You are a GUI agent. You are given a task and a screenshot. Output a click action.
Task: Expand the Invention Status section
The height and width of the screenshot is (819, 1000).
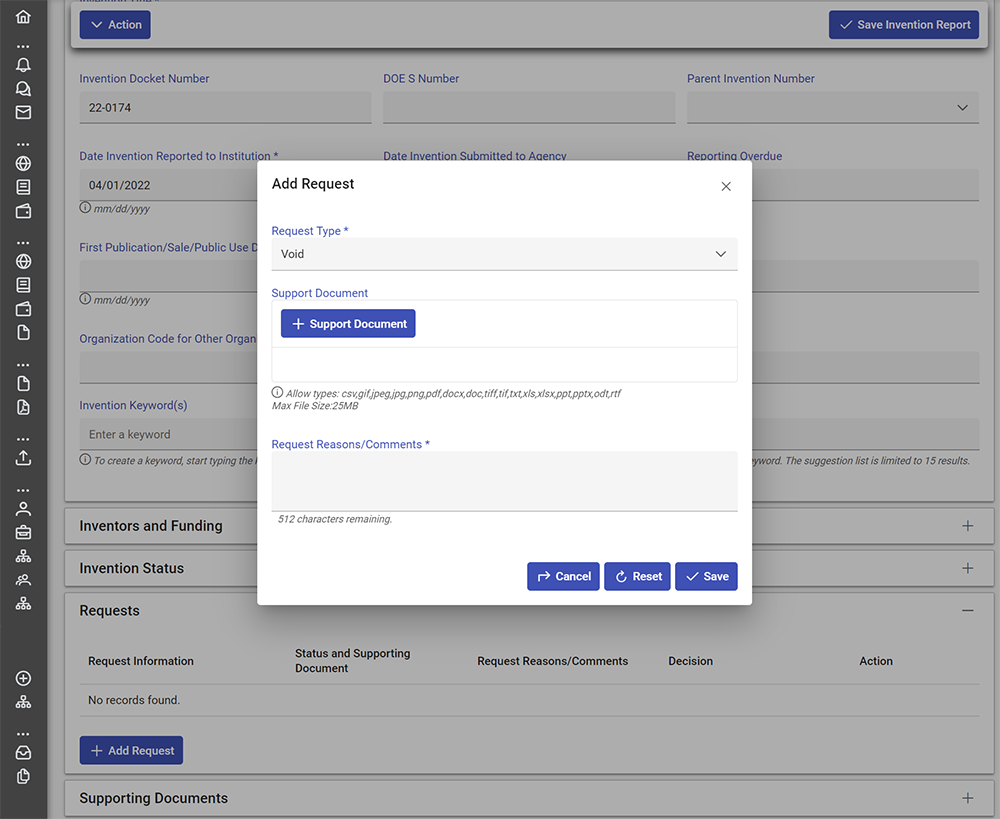(x=967, y=568)
